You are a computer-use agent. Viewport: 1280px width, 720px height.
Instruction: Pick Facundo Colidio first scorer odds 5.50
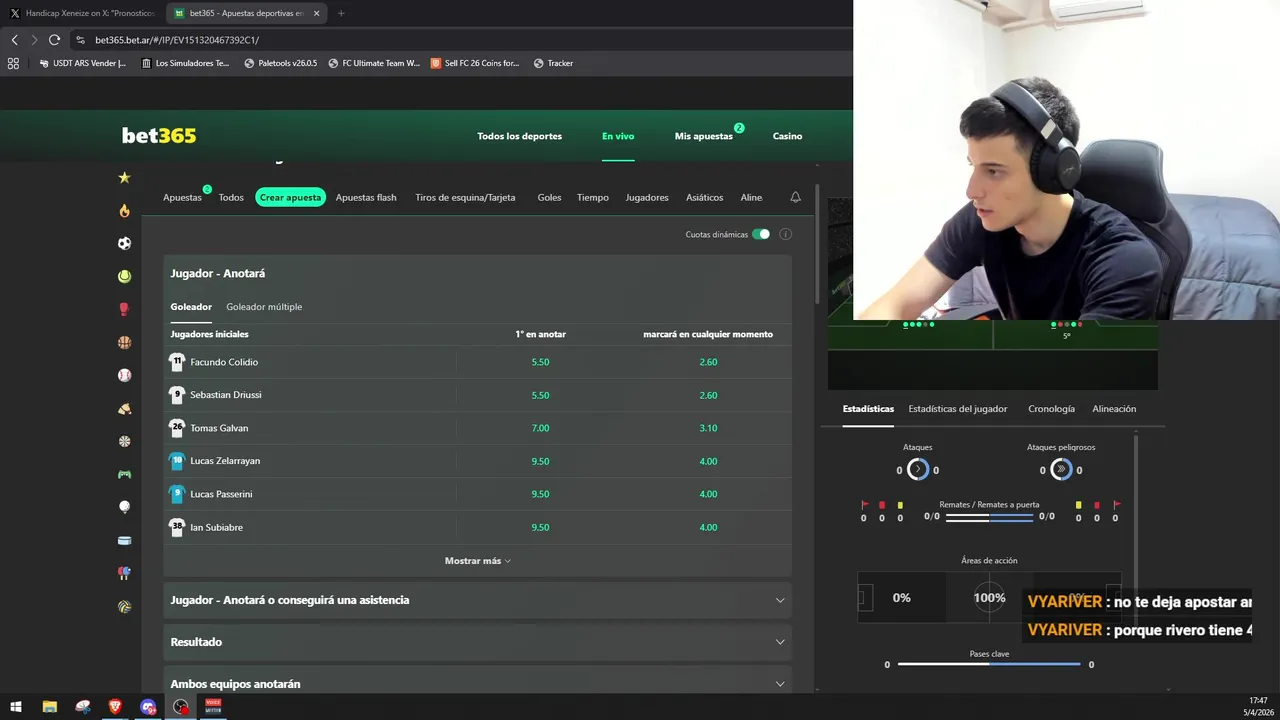pyautogui.click(x=540, y=362)
